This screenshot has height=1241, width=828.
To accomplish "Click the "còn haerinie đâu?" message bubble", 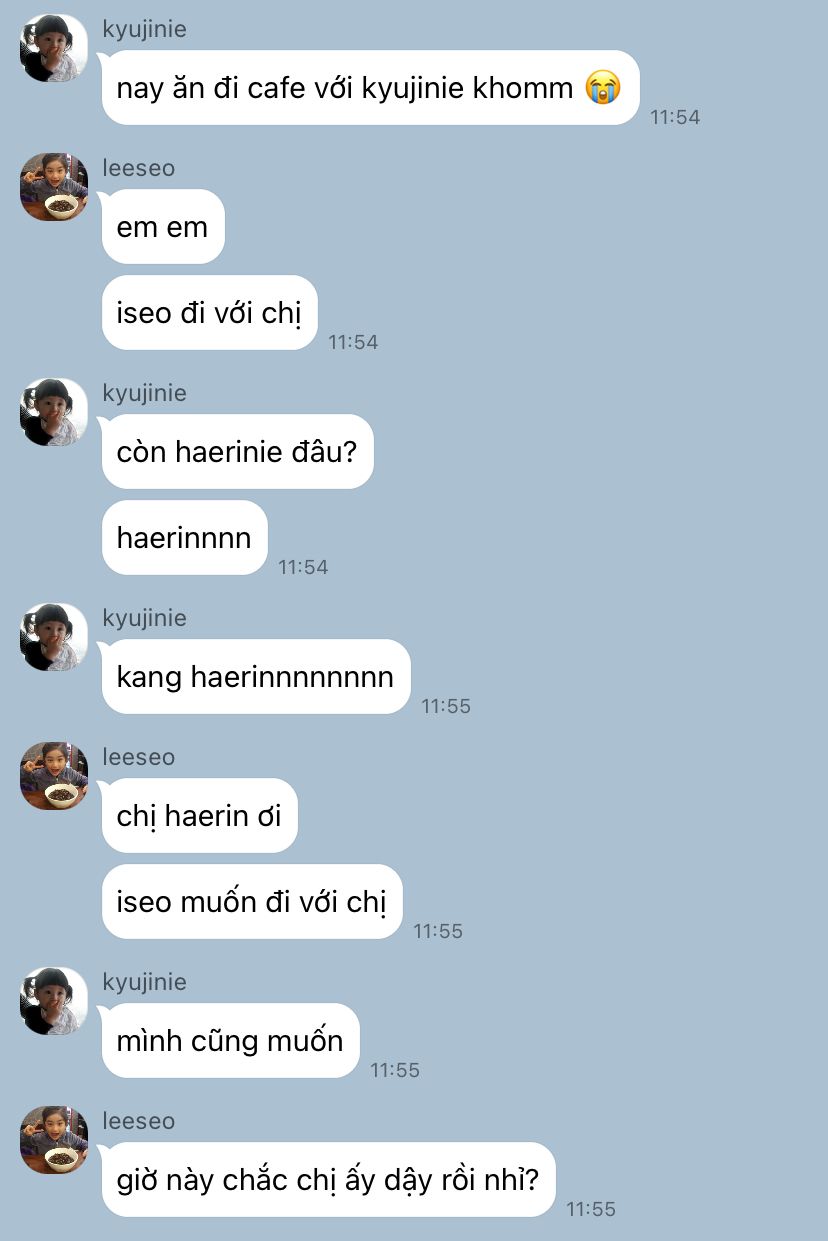I will [237, 452].
